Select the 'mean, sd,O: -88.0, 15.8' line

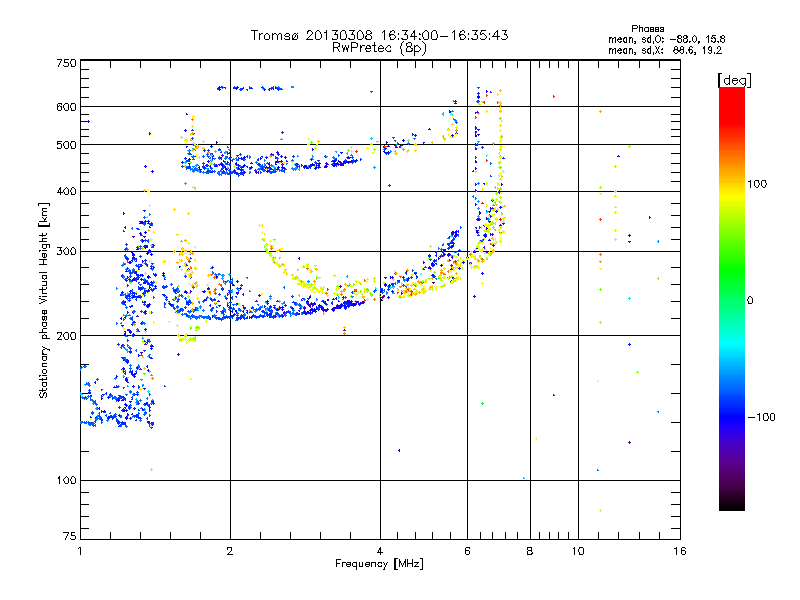click(666, 39)
